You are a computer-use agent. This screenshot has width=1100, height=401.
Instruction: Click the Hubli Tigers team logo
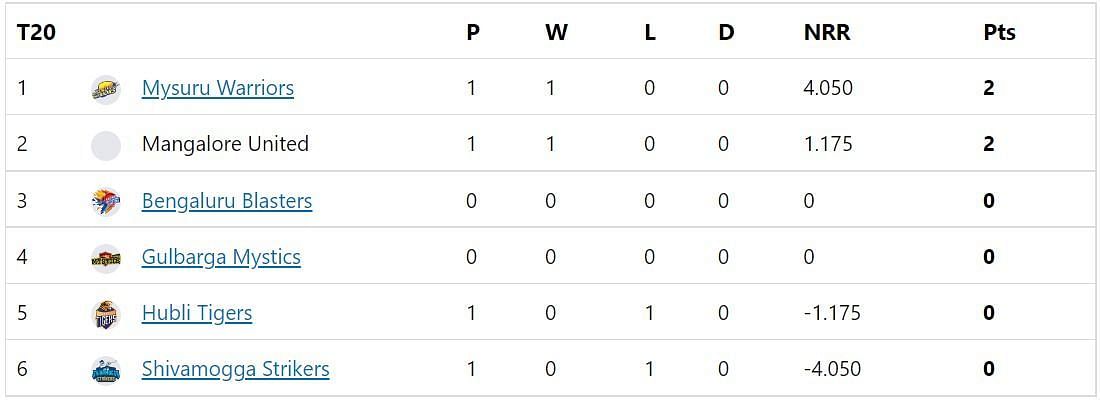(x=105, y=314)
